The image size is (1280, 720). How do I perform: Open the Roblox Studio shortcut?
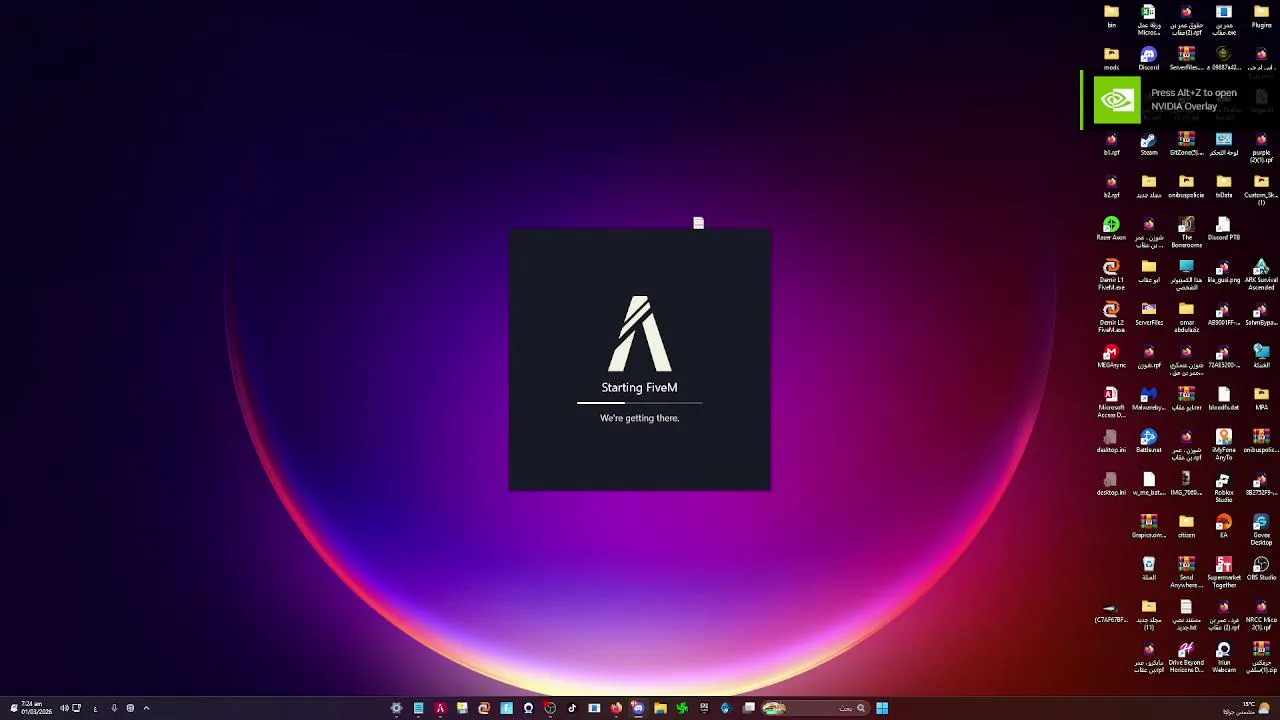pos(1223,487)
